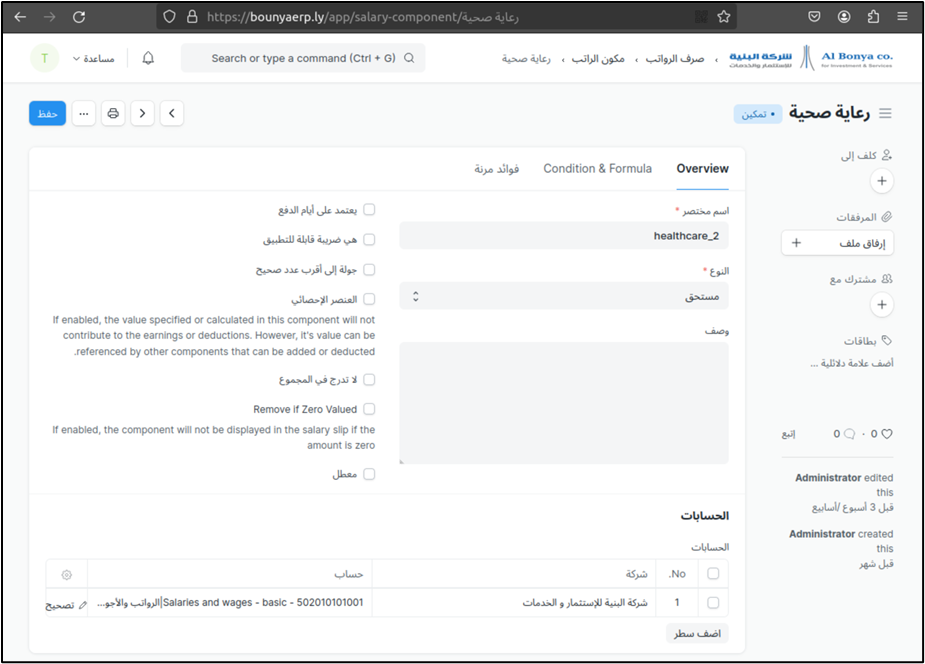Expand the 'مساعدة' help dropdown
Viewport: 925px width, 664px height.
tap(93, 59)
